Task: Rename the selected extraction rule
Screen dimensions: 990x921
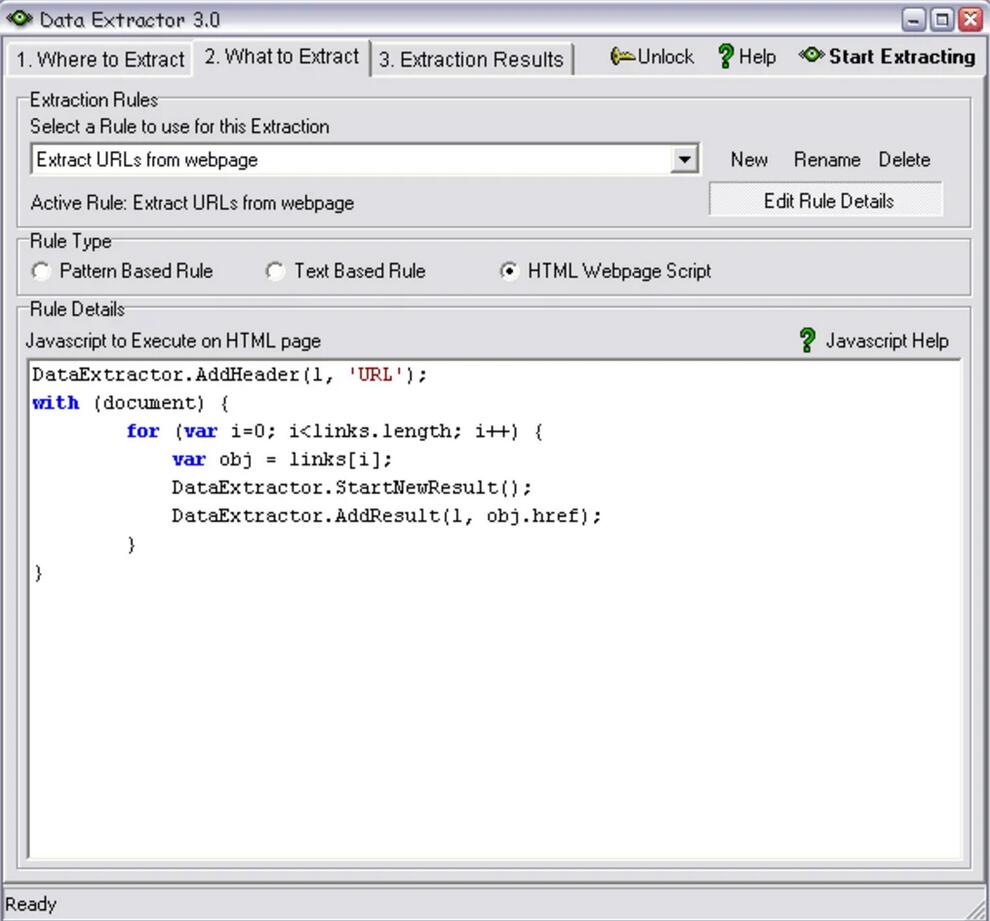Action: [826, 159]
